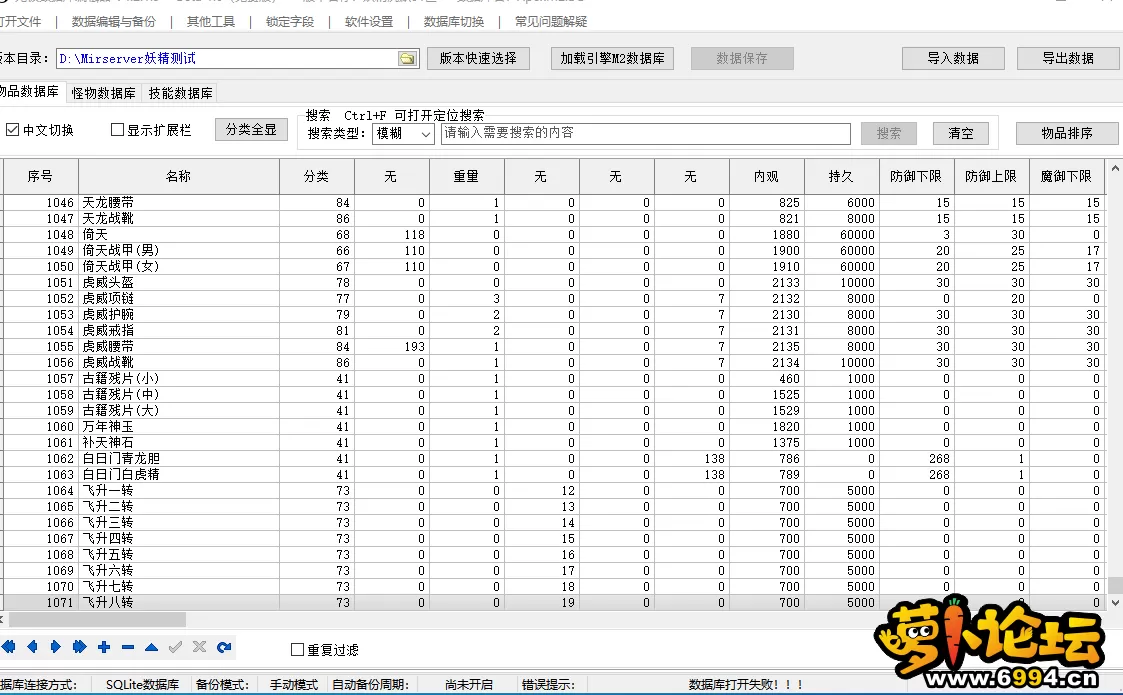
Task: Select row 万年神玉
Action: point(554,426)
